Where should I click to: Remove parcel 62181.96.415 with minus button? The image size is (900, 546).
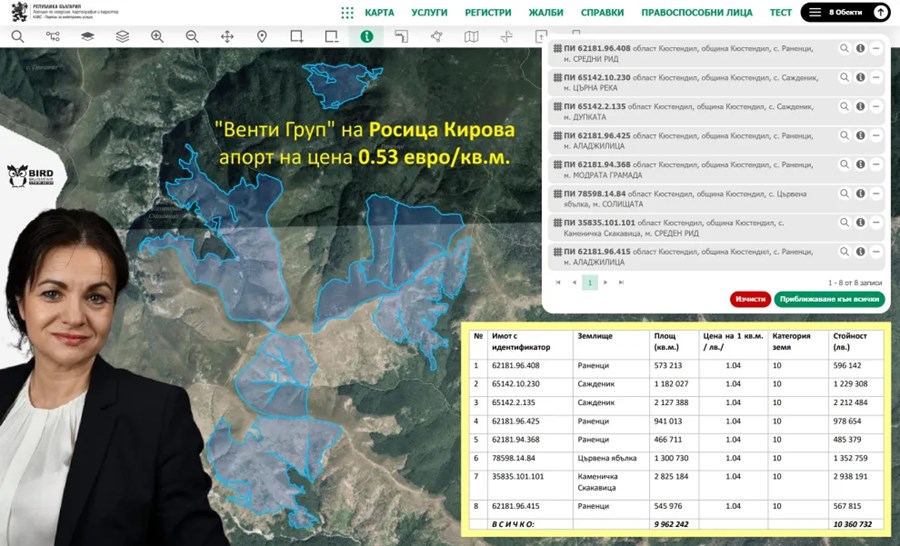876,252
